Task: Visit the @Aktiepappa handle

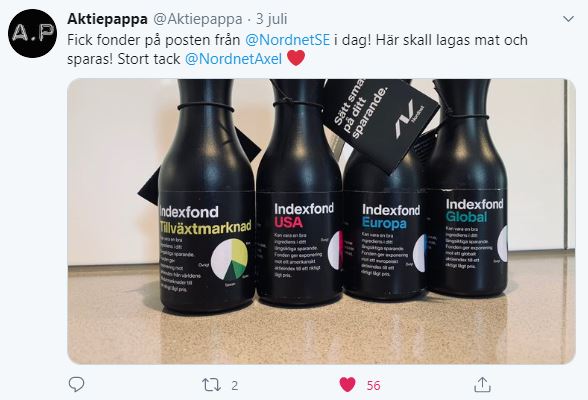Action: pos(197,19)
